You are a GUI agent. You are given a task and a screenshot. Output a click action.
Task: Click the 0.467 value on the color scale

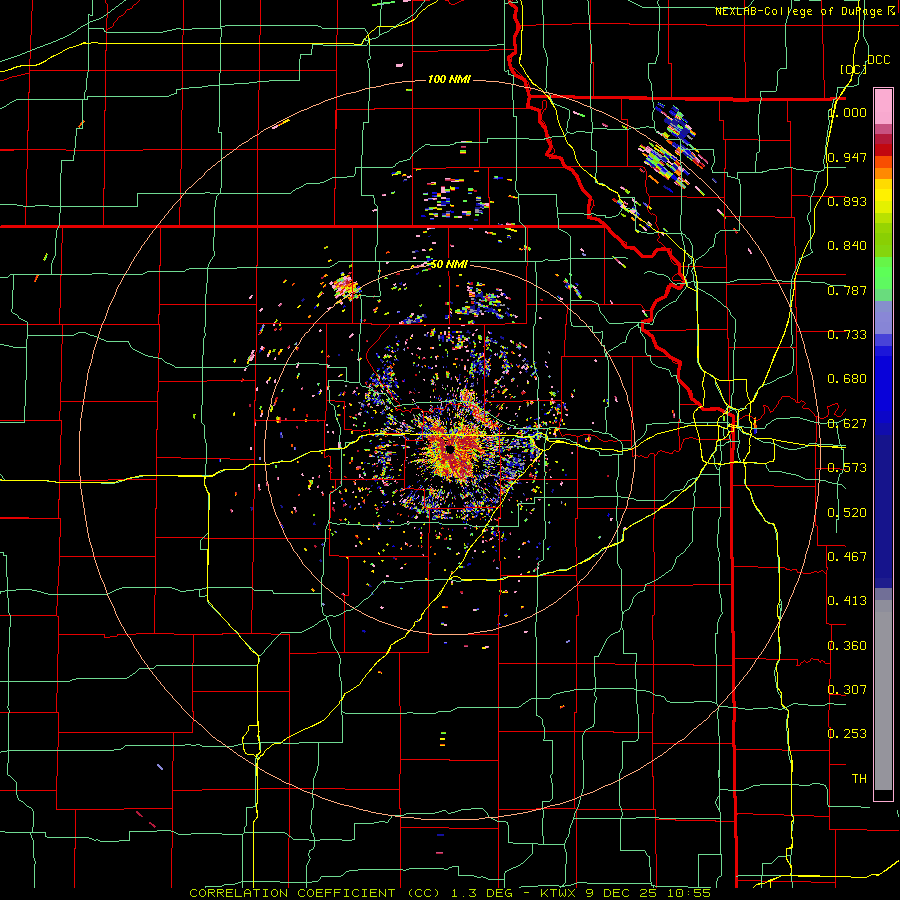click(x=847, y=556)
